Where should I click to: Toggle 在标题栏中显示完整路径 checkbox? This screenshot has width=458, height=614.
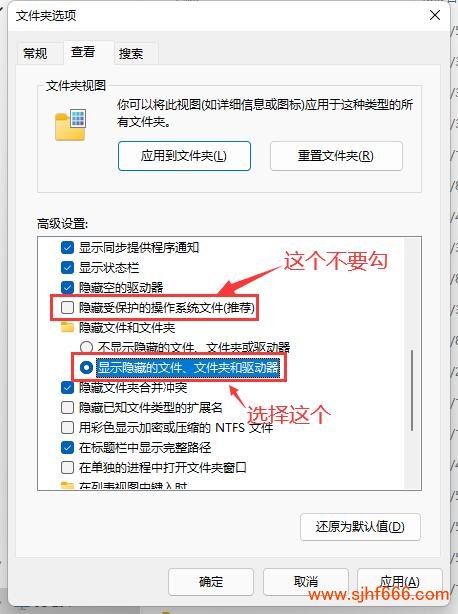[x=67, y=447]
